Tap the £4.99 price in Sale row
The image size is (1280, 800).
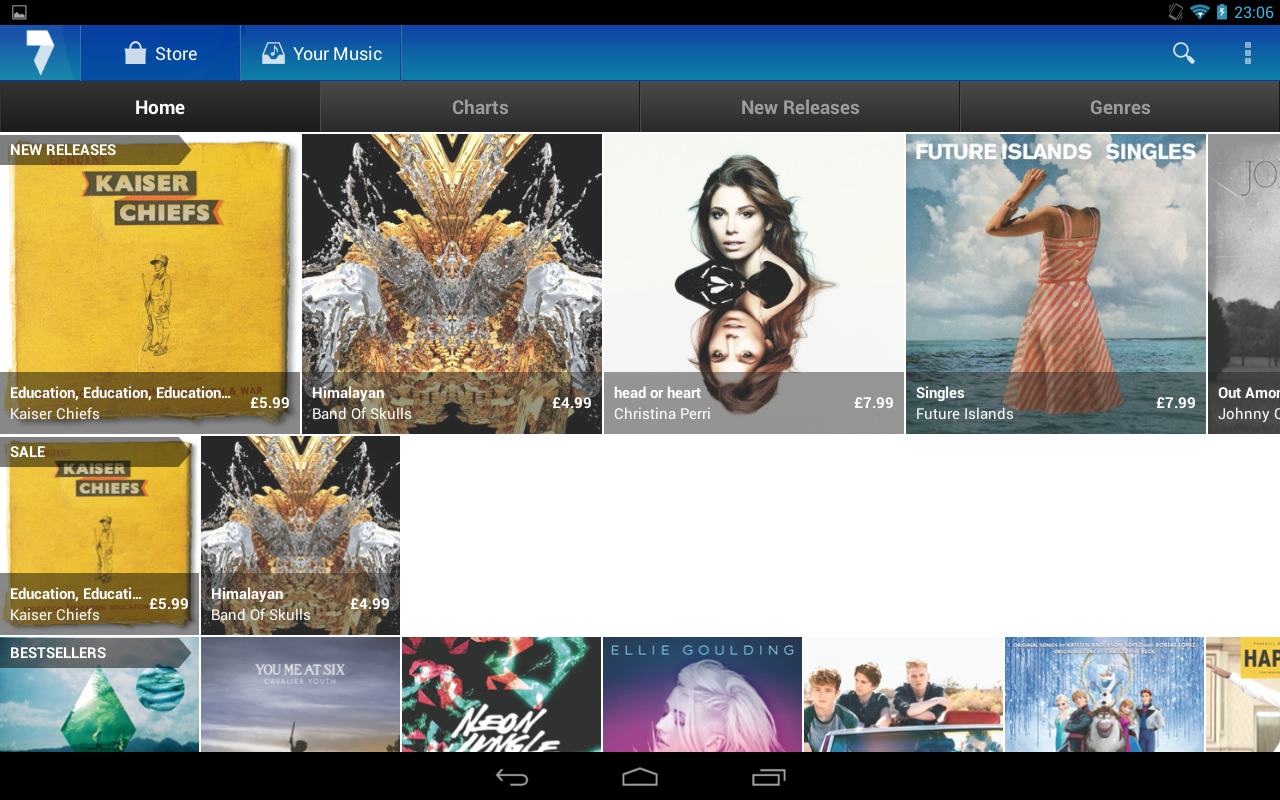[370, 604]
